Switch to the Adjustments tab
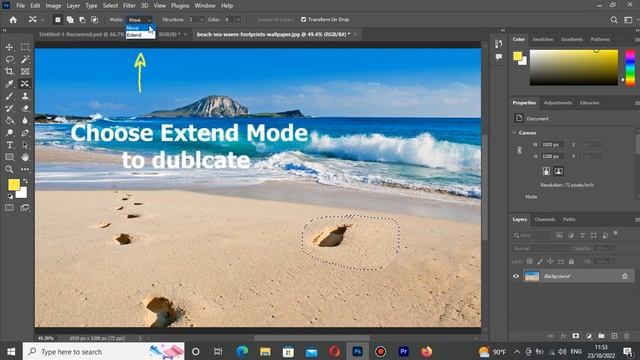Image resolution: width=640 pixels, height=360 pixels. pyautogui.click(x=558, y=103)
